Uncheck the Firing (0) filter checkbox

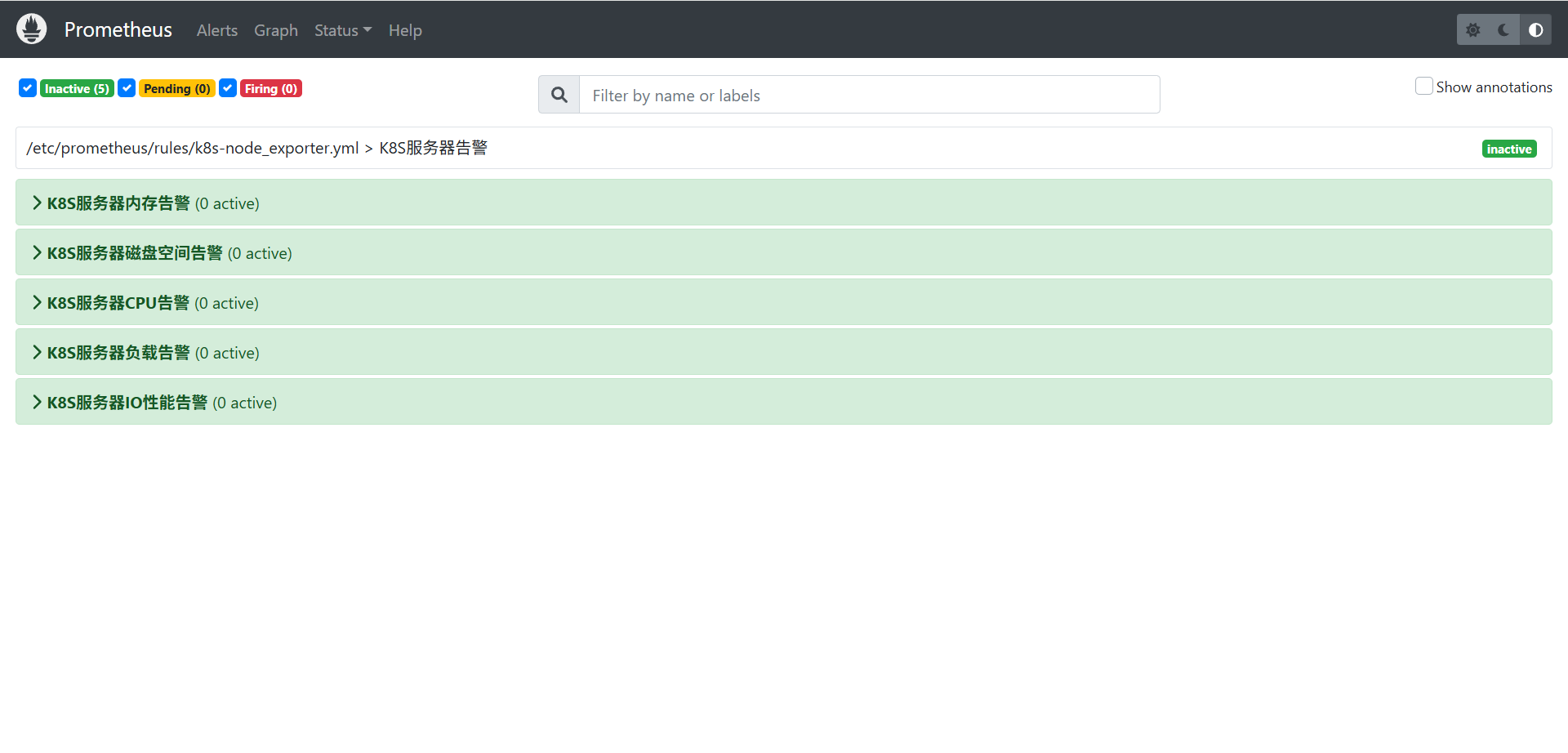[228, 88]
